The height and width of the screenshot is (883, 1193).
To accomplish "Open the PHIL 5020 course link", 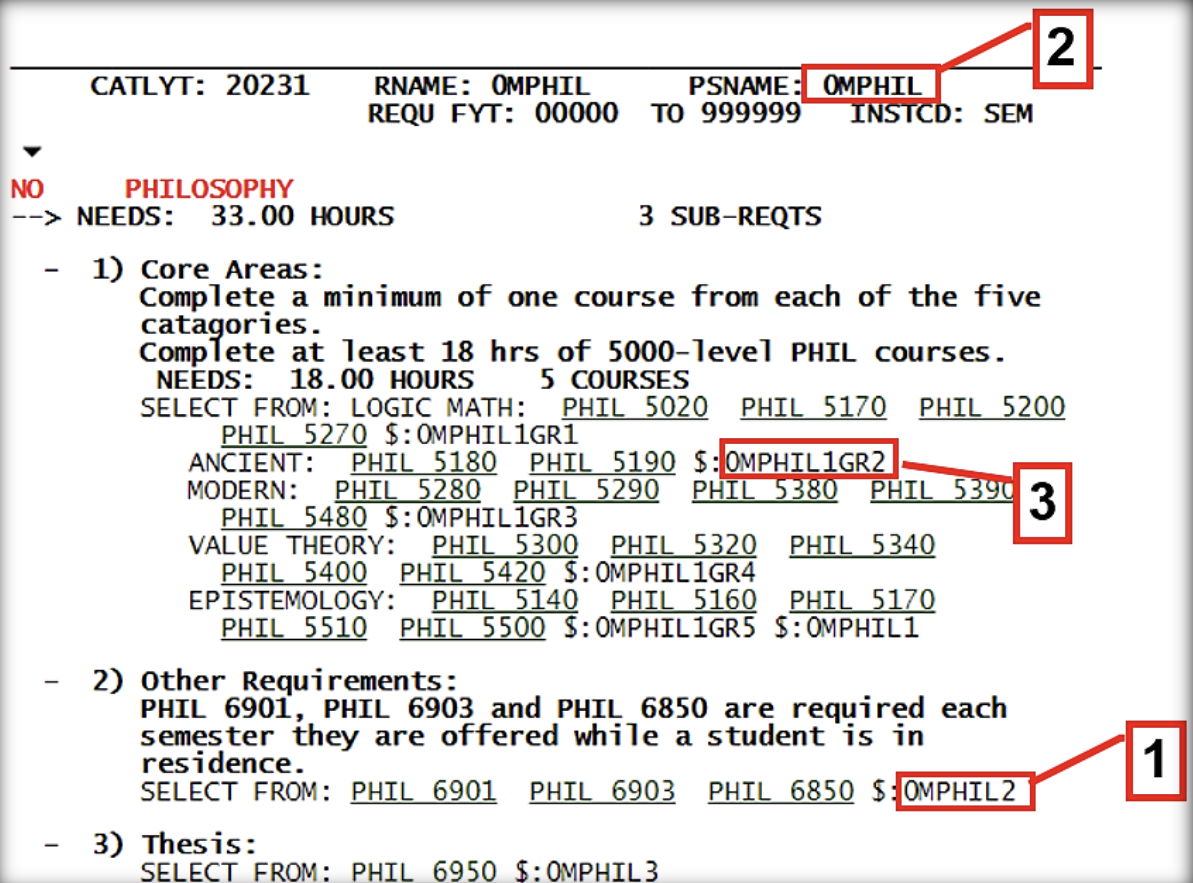I will pyautogui.click(x=634, y=408).
